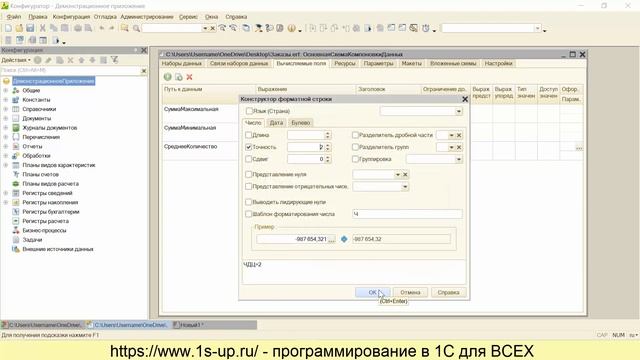Clear the fractional separator value
The width and height of the screenshot is (640, 360).
click(x=459, y=135)
